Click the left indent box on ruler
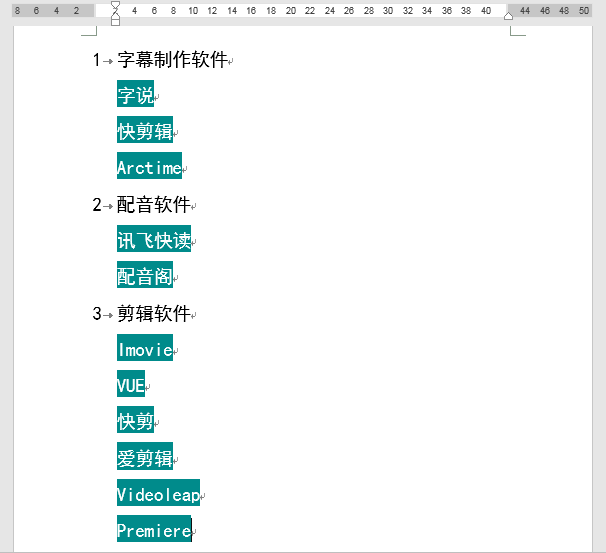 click(x=115, y=22)
